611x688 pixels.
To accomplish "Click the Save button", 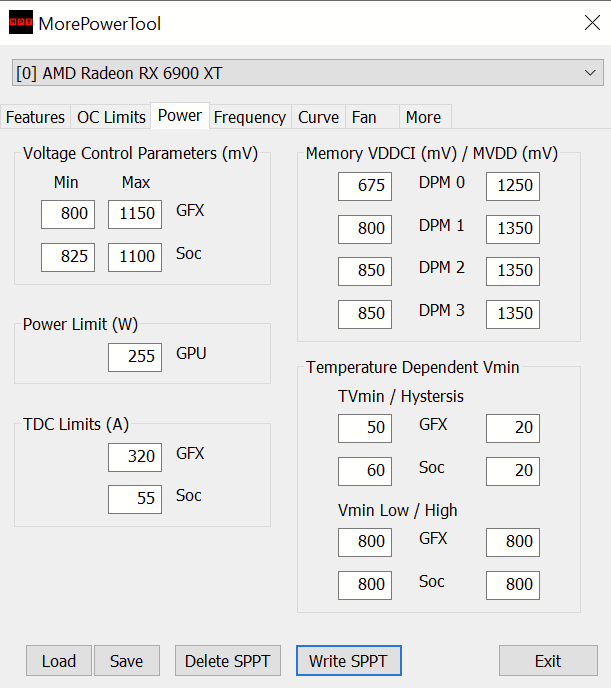I will point(127,660).
